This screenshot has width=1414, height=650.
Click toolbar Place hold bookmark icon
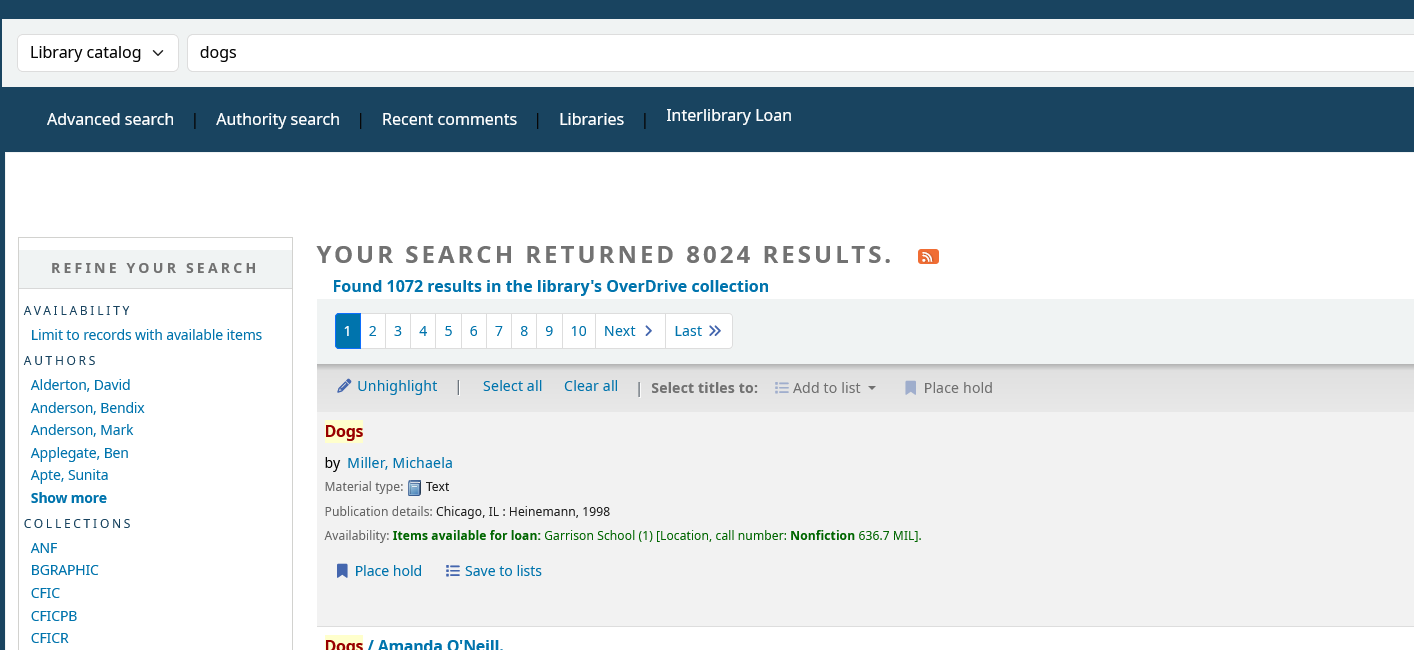[x=910, y=388]
